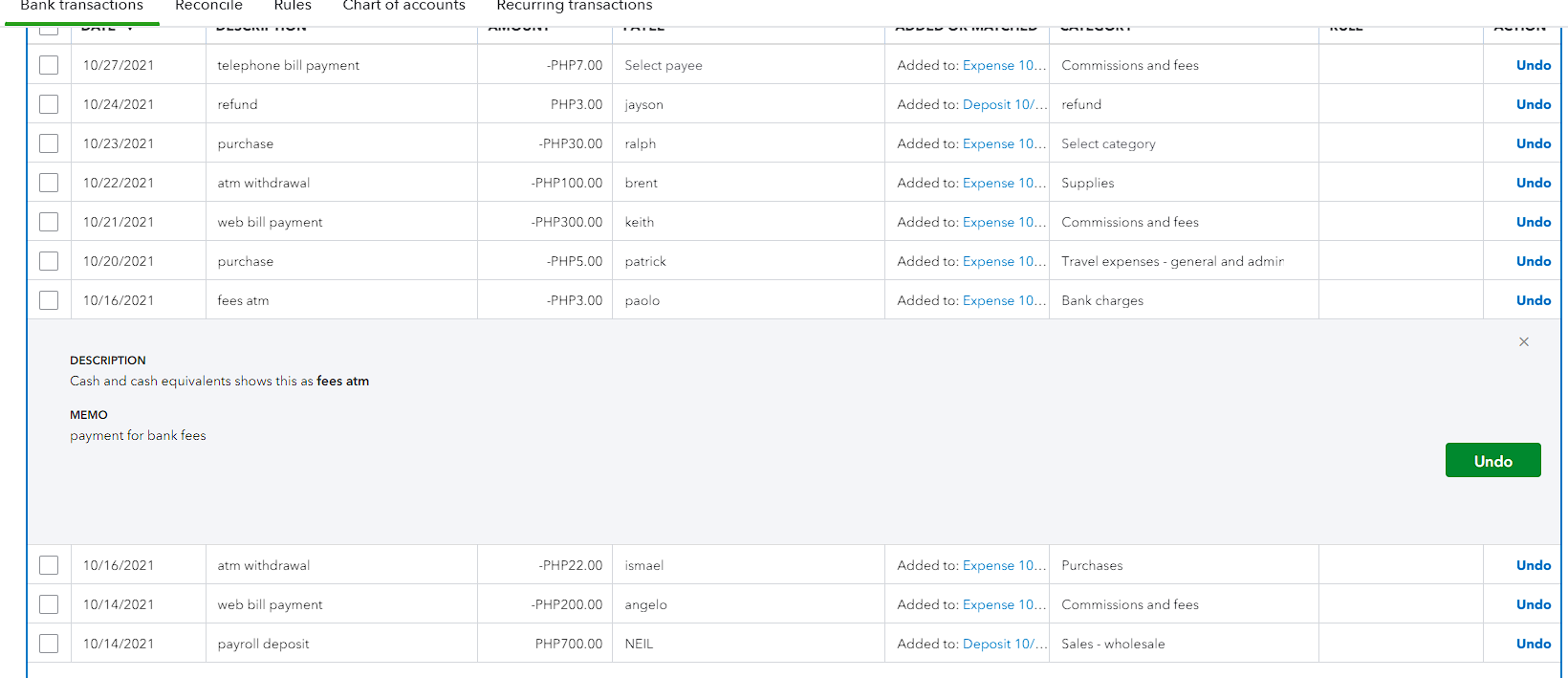The height and width of the screenshot is (678, 1568).
Task: Check the angelo web bill payment row
Action: click(x=49, y=604)
